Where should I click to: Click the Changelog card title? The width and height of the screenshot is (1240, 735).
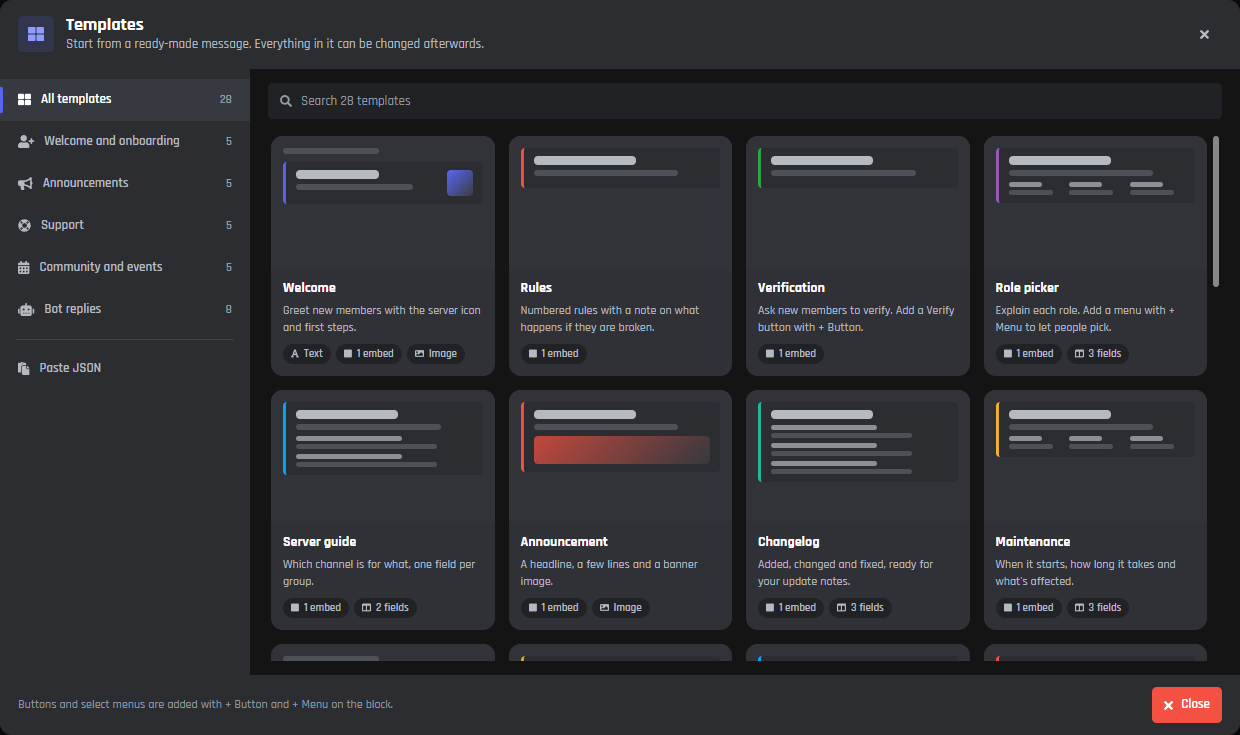tap(788, 542)
